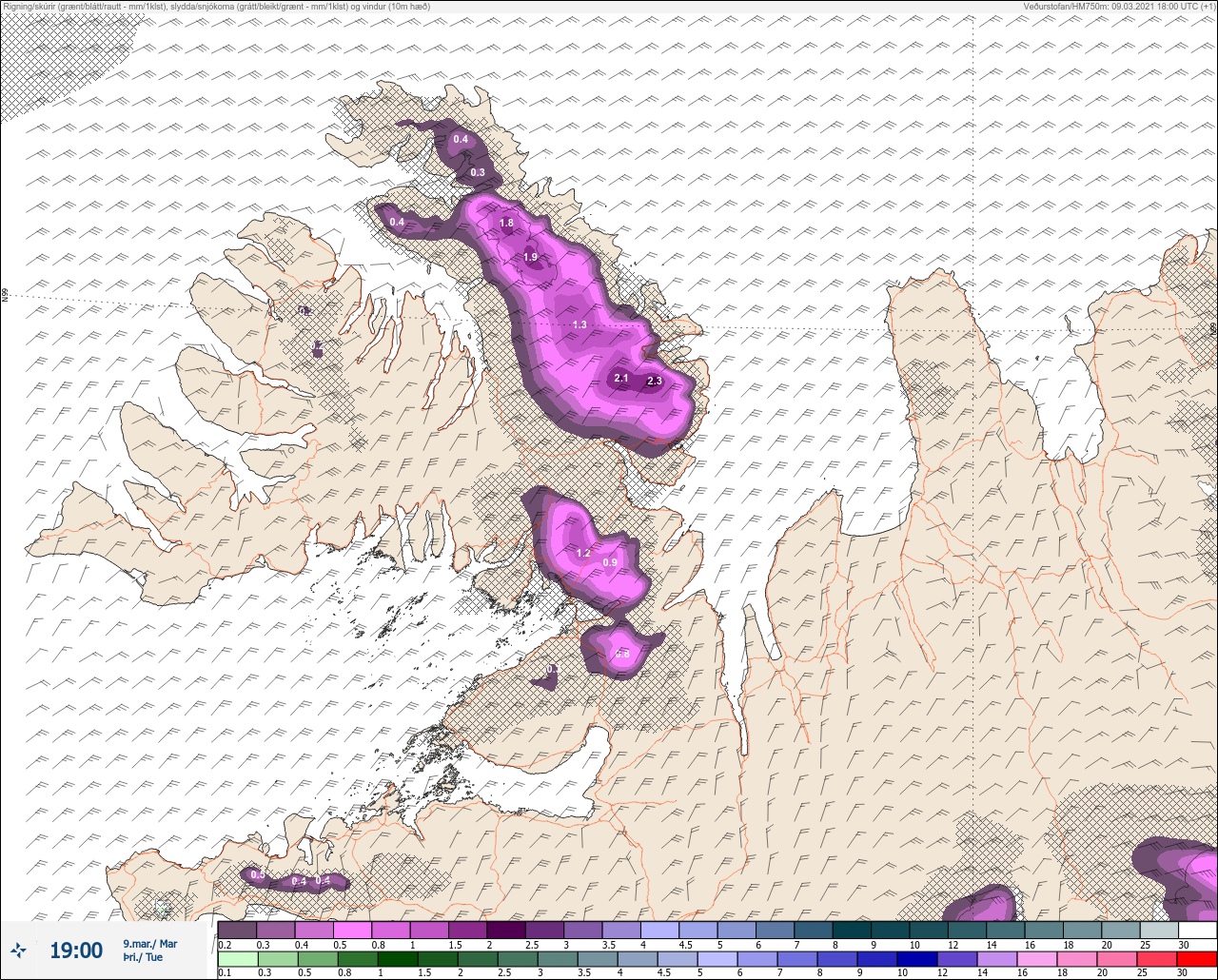1218x980 pixels.
Task: Click the darkest purple swatch in top legend row
Action: coord(506,930)
